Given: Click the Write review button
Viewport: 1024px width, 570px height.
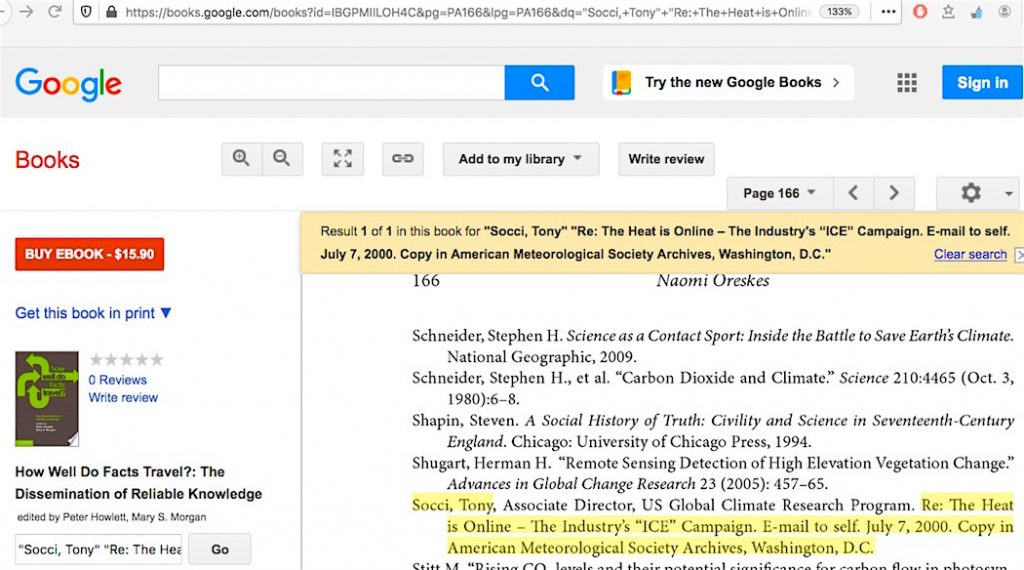Looking at the screenshot, I should tap(666, 159).
